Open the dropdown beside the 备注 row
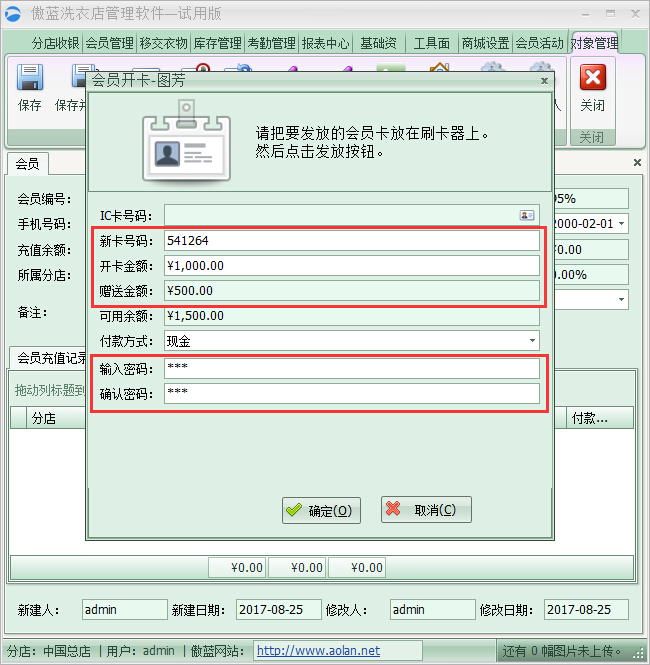This screenshot has width=650, height=665. [x=621, y=299]
